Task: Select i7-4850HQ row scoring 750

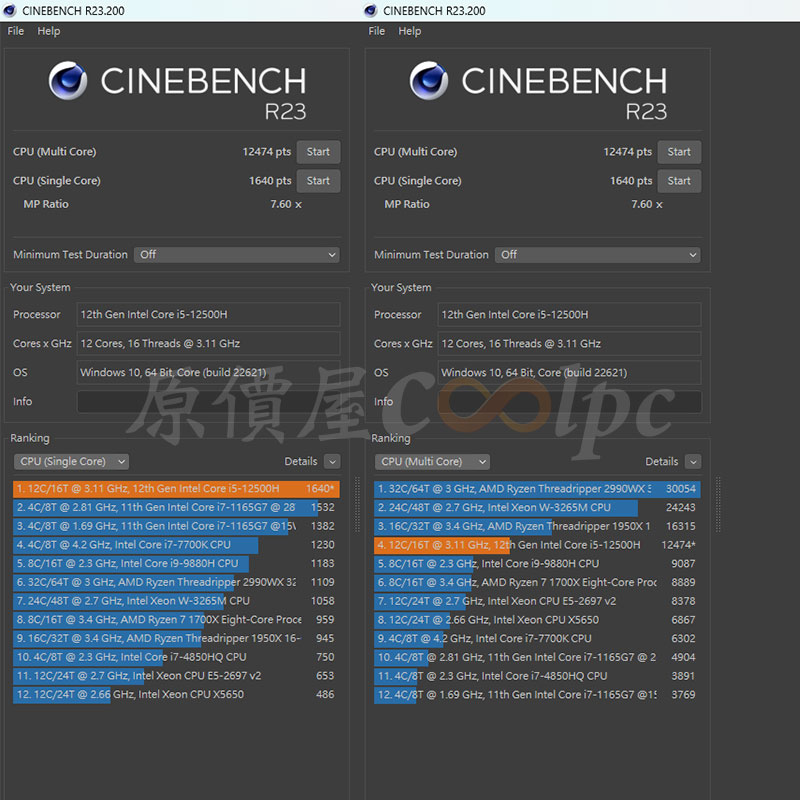Action: tap(176, 657)
